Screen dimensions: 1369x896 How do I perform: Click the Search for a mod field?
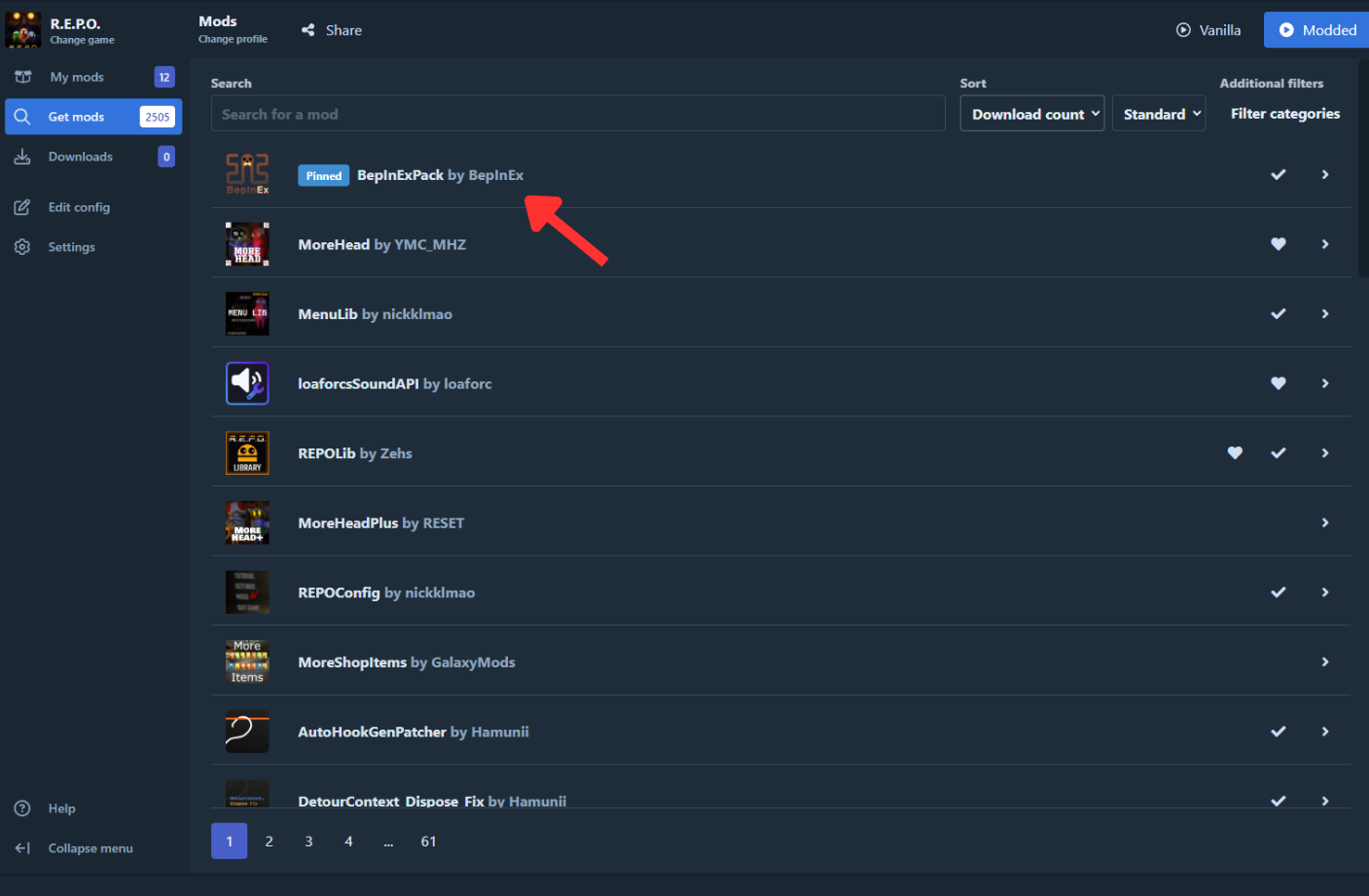[578, 114]
